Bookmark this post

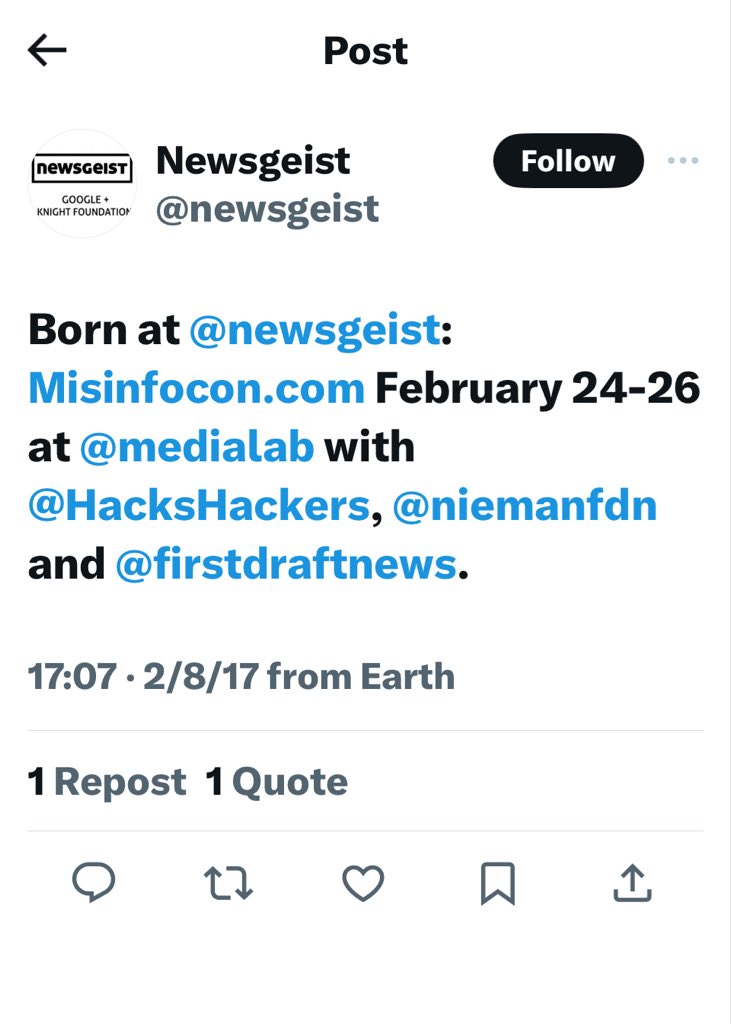click(497, 882)
